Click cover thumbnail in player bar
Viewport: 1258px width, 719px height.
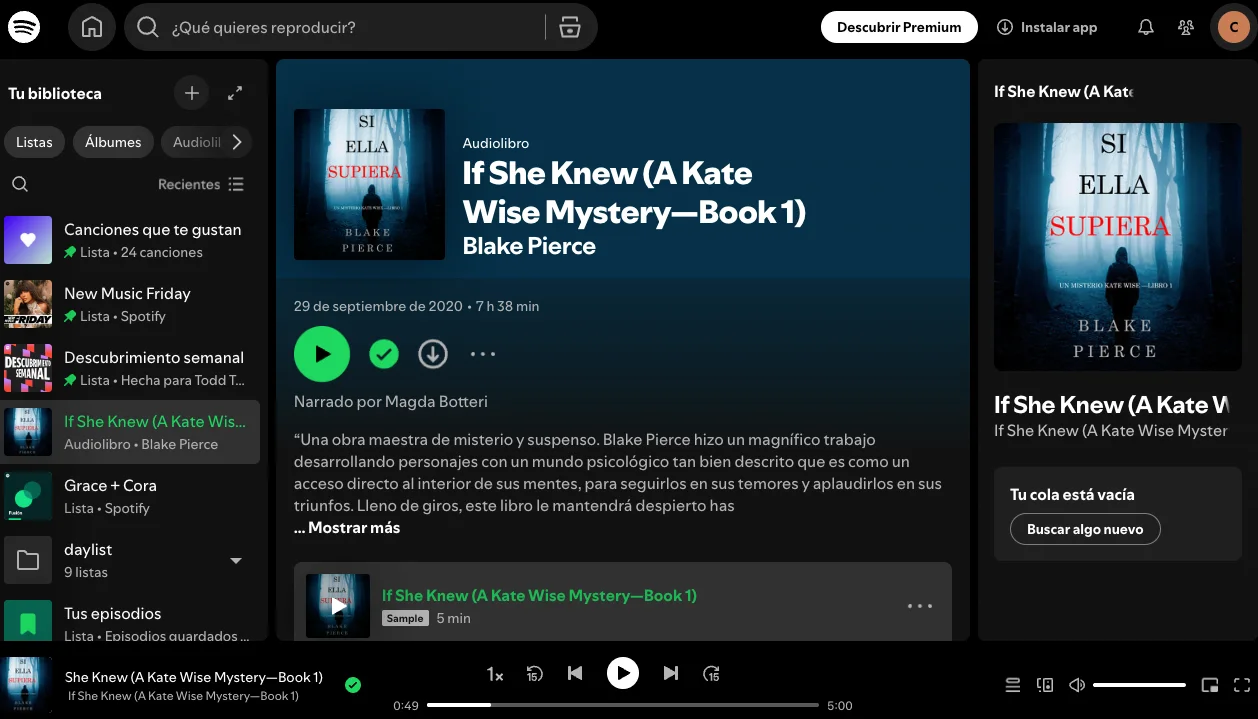point(28,685)
